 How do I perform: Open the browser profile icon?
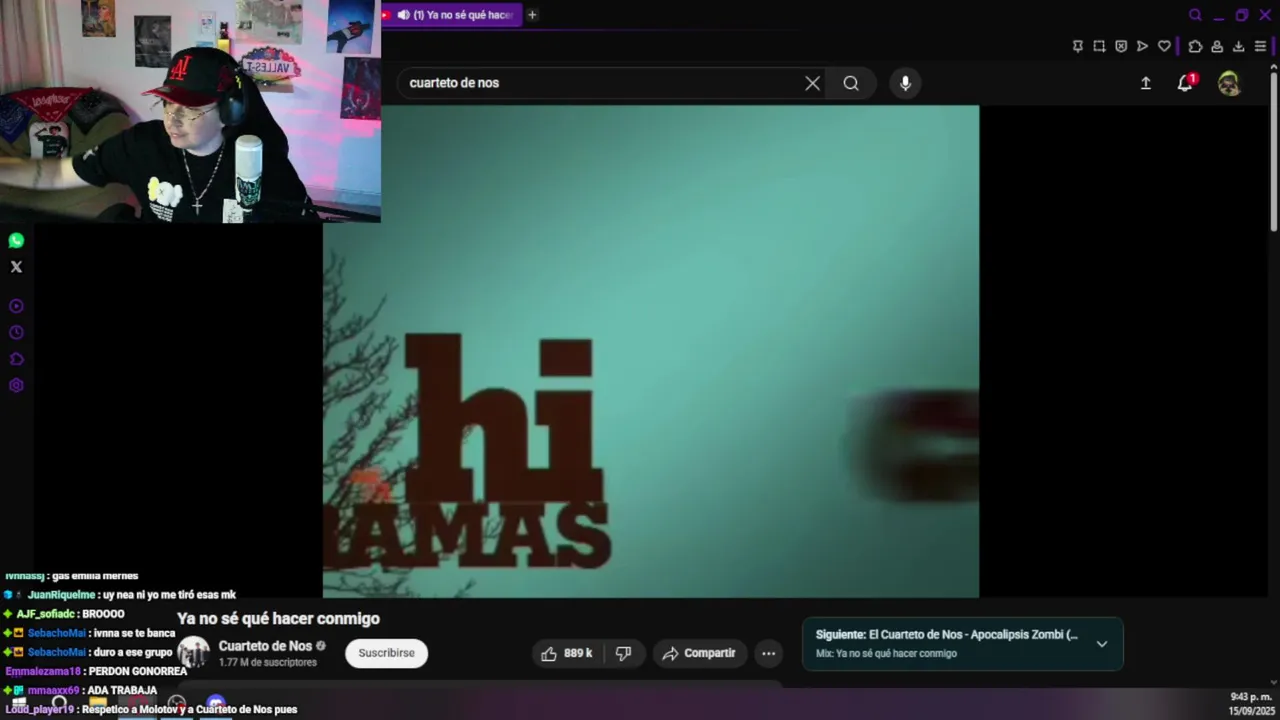[1217, 46]
